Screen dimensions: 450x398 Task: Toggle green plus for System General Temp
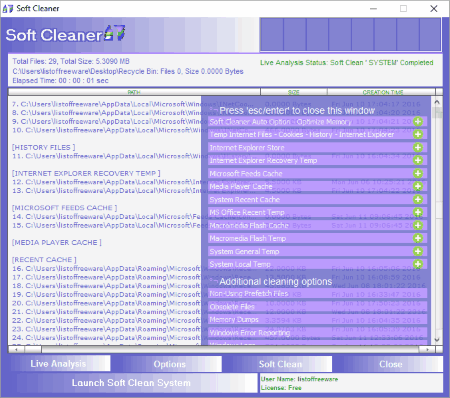coord(418,251)
